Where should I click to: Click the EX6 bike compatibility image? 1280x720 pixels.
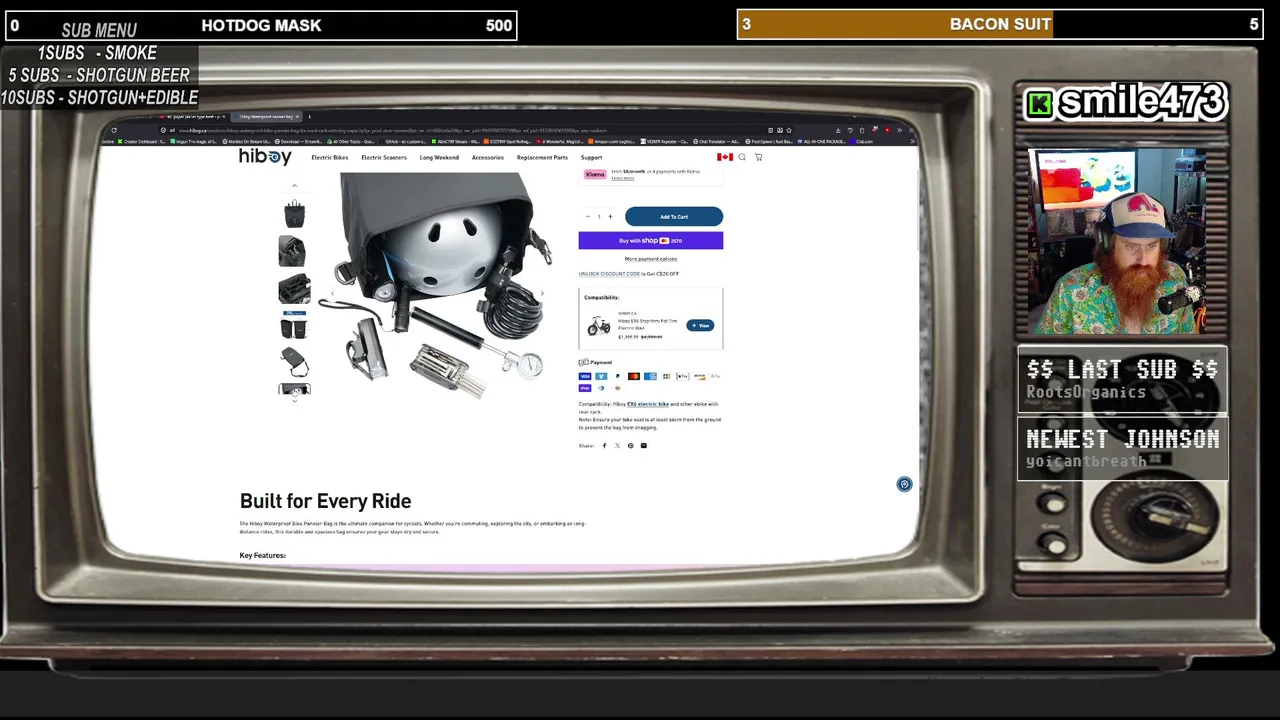pos(598,326)
